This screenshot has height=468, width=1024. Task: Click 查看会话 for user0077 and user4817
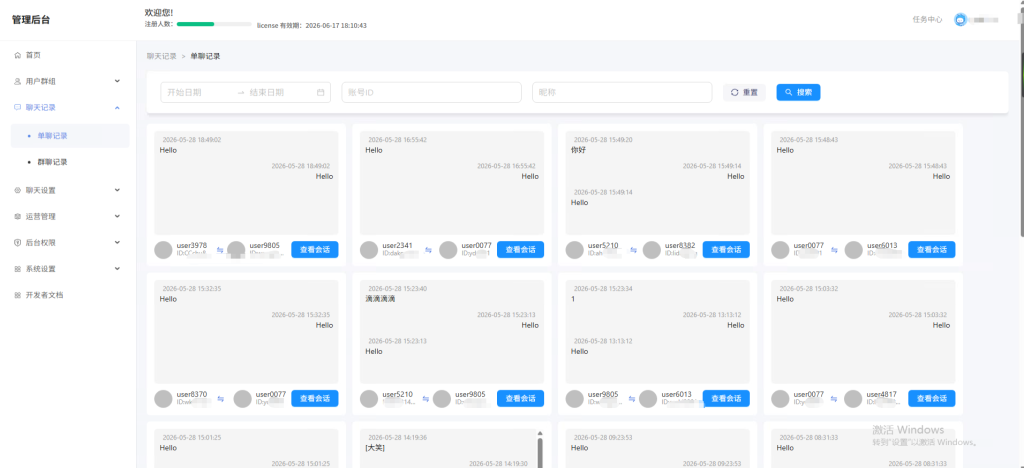click(932, 398)
